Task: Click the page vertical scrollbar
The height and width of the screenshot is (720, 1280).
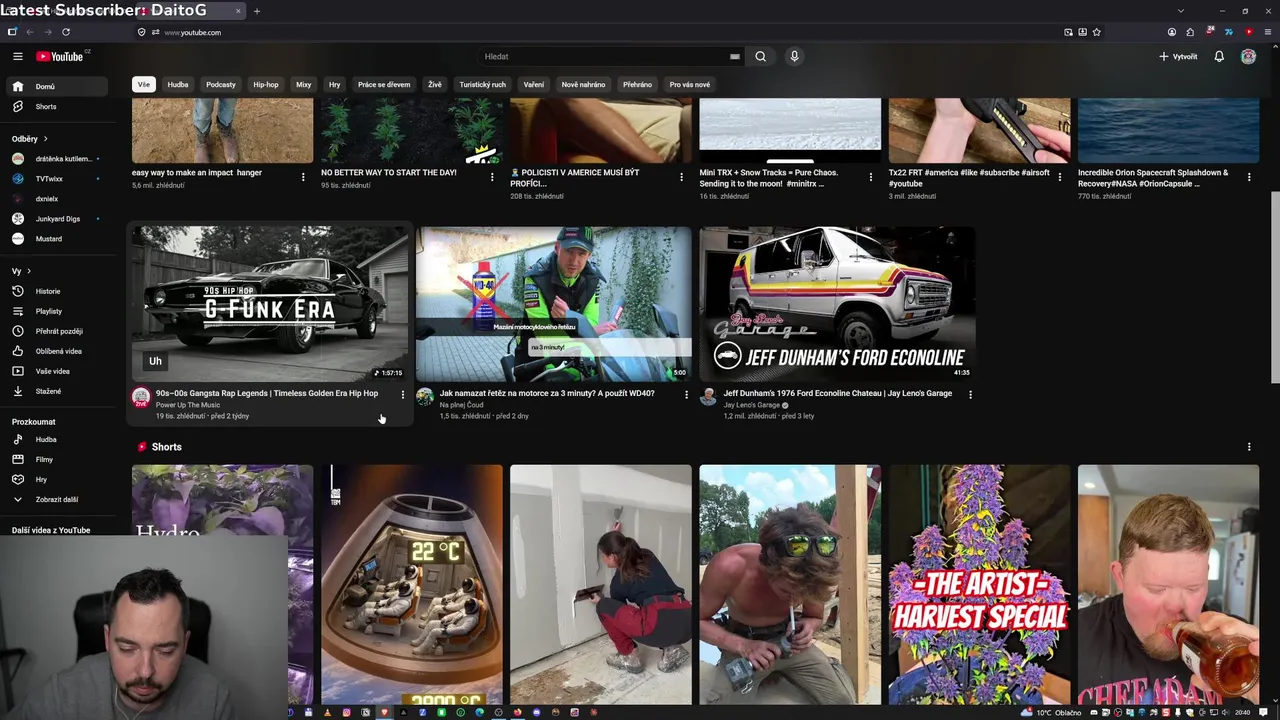Action: 1275,288
